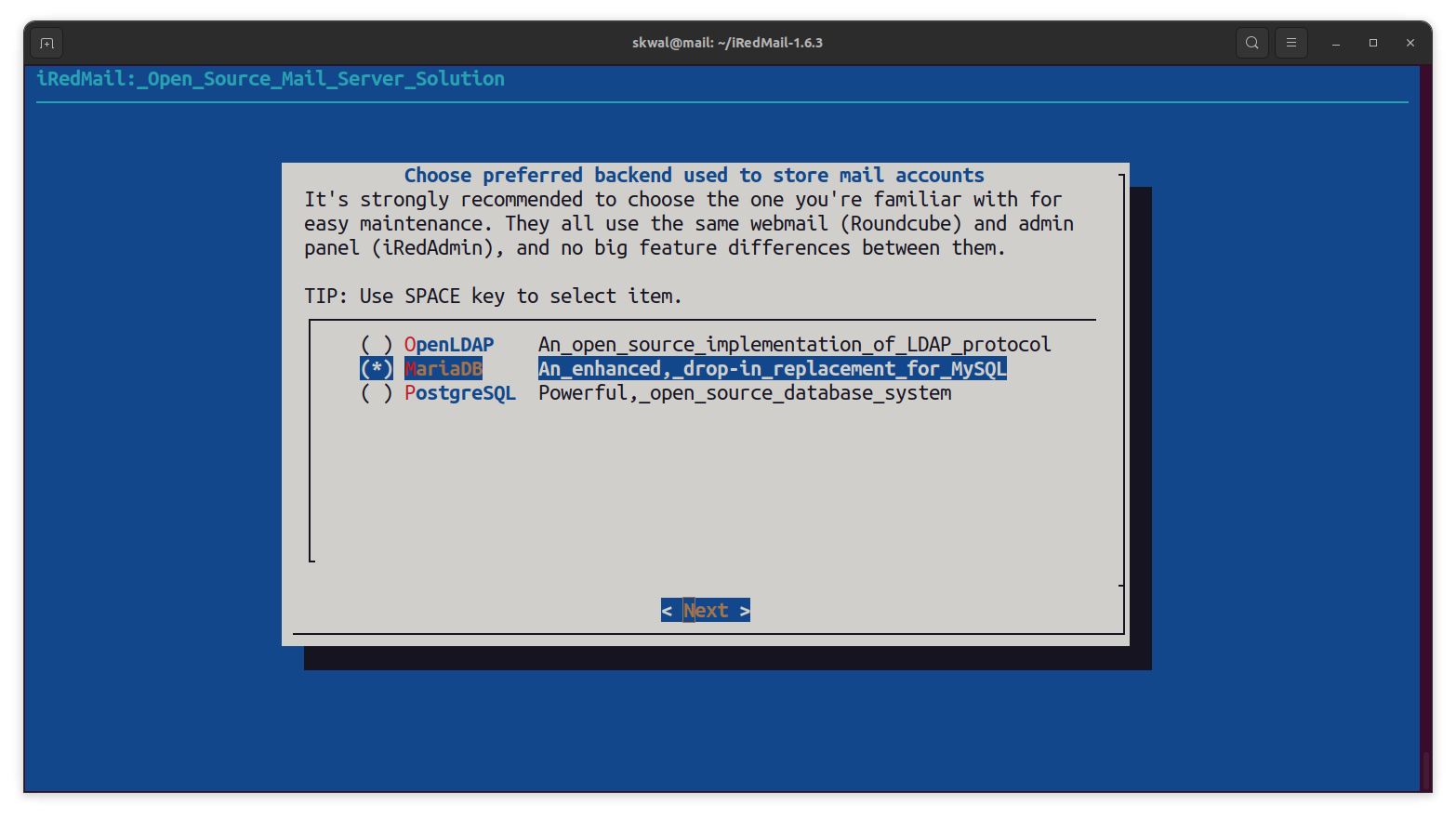Maximize the terminal window
Screen dimensions: 1456x819
(1373, 43)
